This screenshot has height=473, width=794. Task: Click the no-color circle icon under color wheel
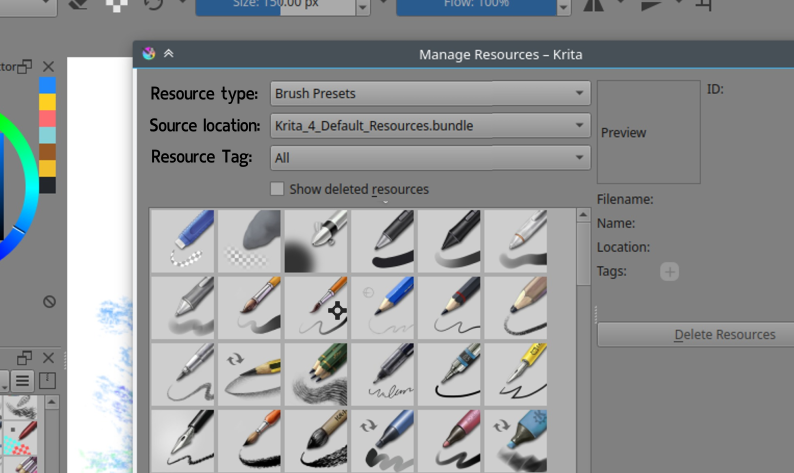[x=49, y=301]
